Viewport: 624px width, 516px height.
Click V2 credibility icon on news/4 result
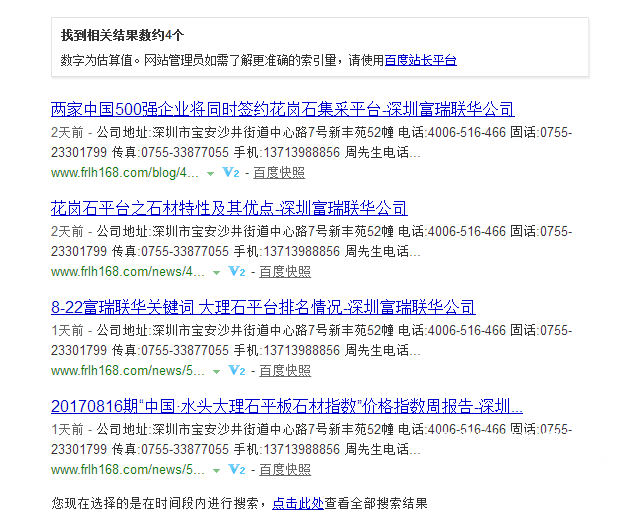(237, 271)
